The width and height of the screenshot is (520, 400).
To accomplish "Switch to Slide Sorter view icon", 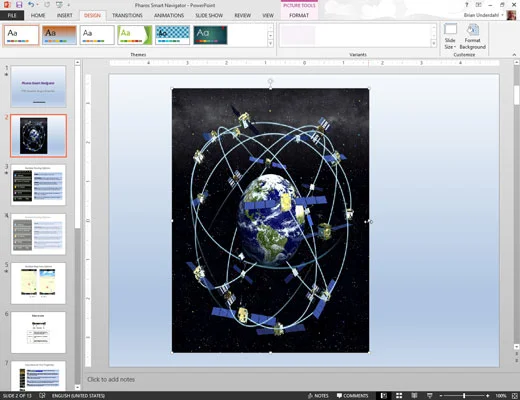I will (399, 396).
